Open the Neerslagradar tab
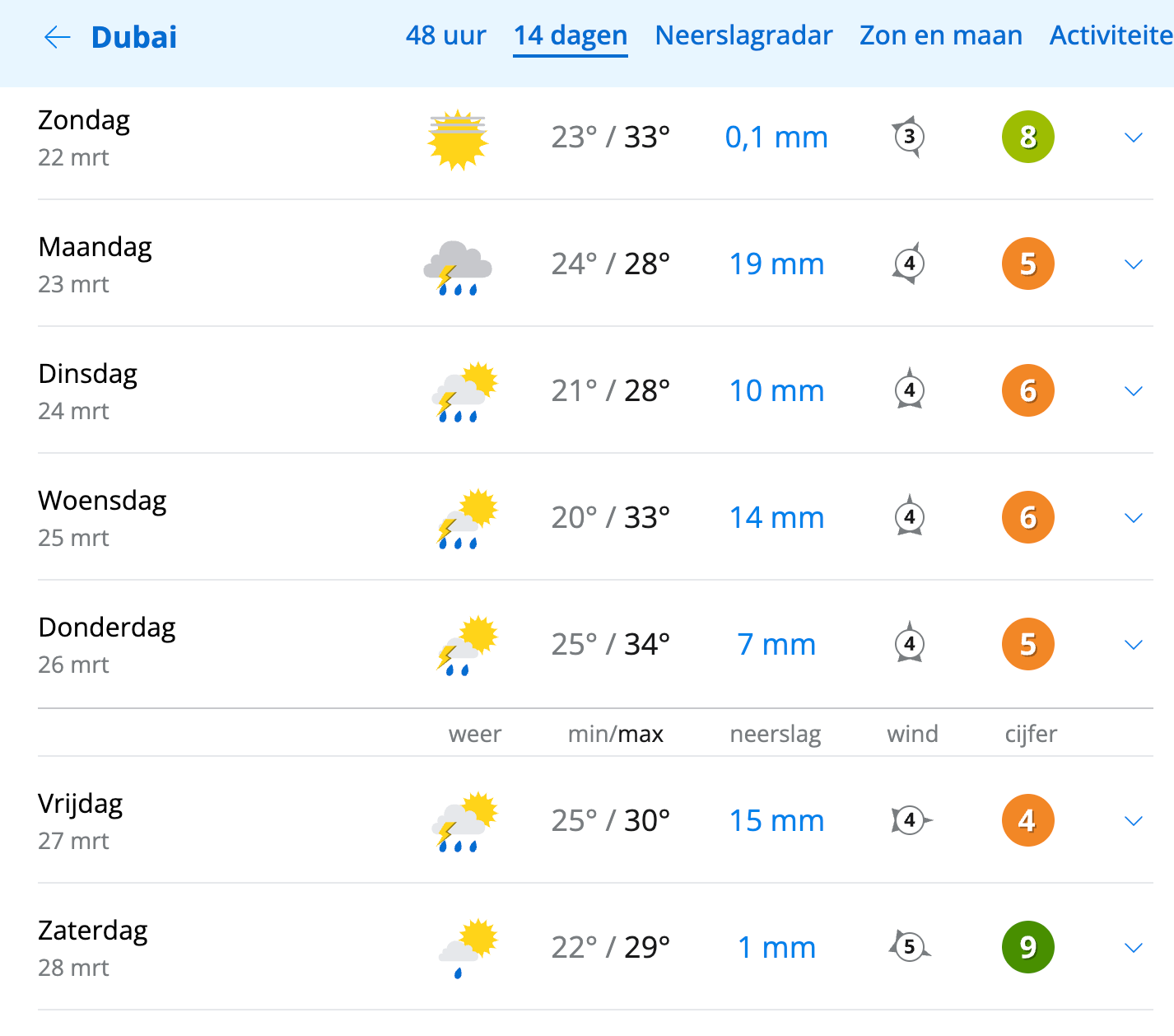The image size is (1174, 1036). [743, 35]
